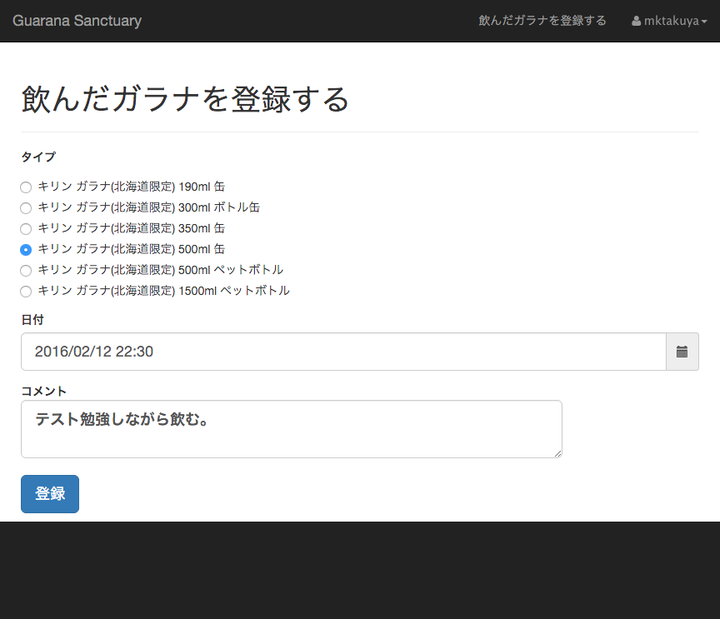Select the 500ml 缶 radio button
Screen dimensions: 720x619
click(x=26, y=250)
